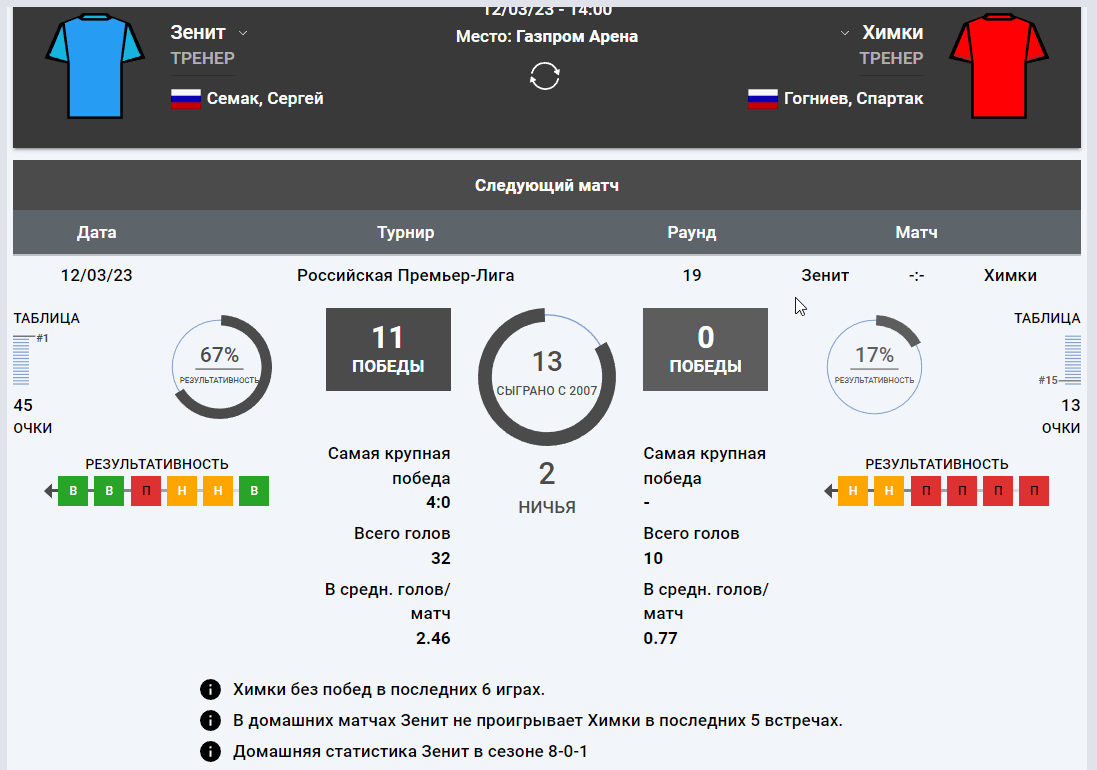Click the Russian flag beside Семак, Сергей
The height and width of the screenshot is (770, 1097).
click(x=186, y=99)
